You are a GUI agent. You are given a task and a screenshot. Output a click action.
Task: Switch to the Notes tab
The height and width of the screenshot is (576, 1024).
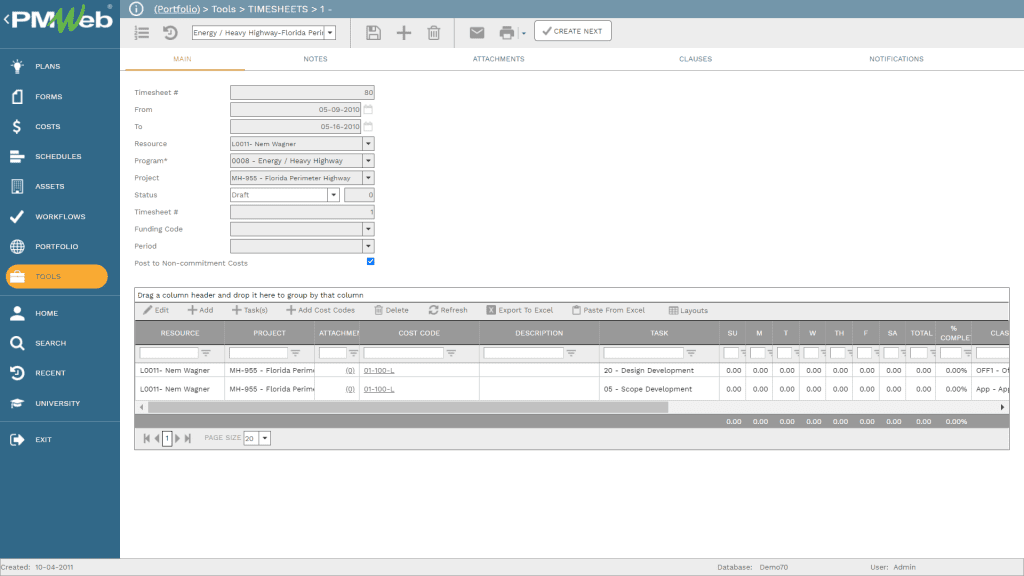pyautogui.click(x=315, y=59)
